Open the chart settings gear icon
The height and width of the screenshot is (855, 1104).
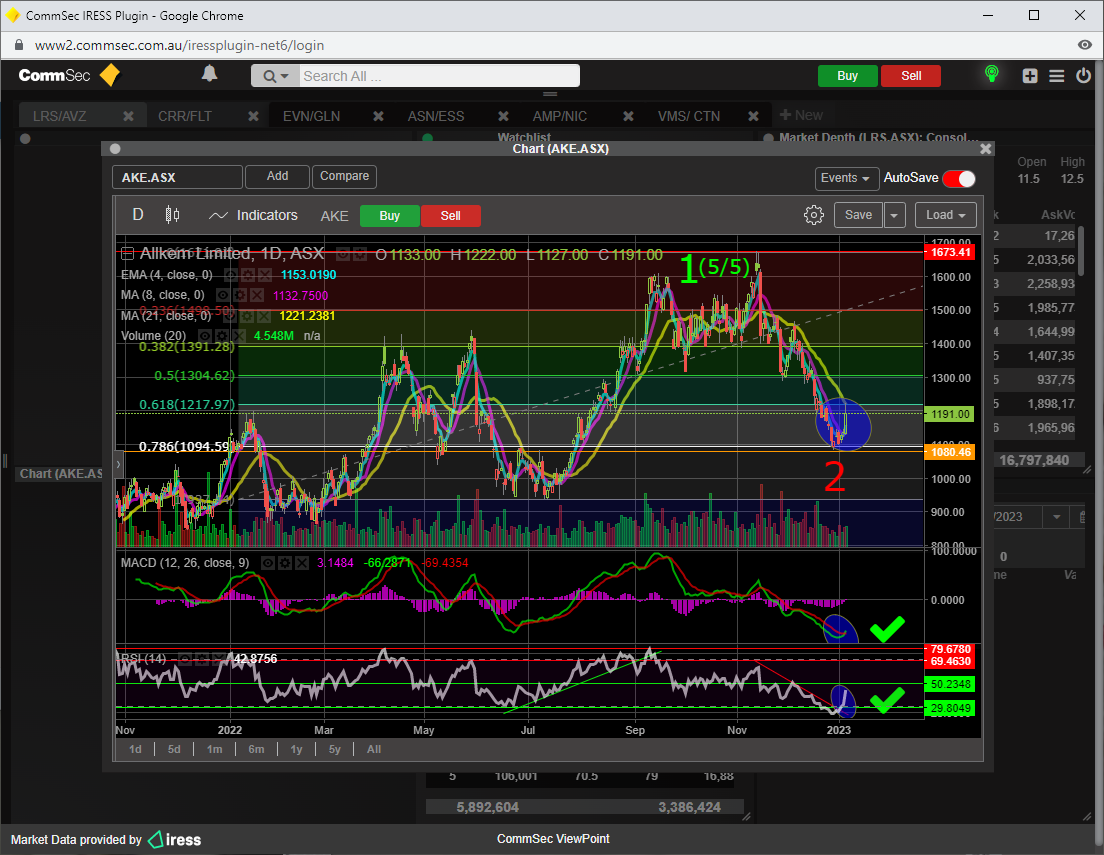point(814,215)
